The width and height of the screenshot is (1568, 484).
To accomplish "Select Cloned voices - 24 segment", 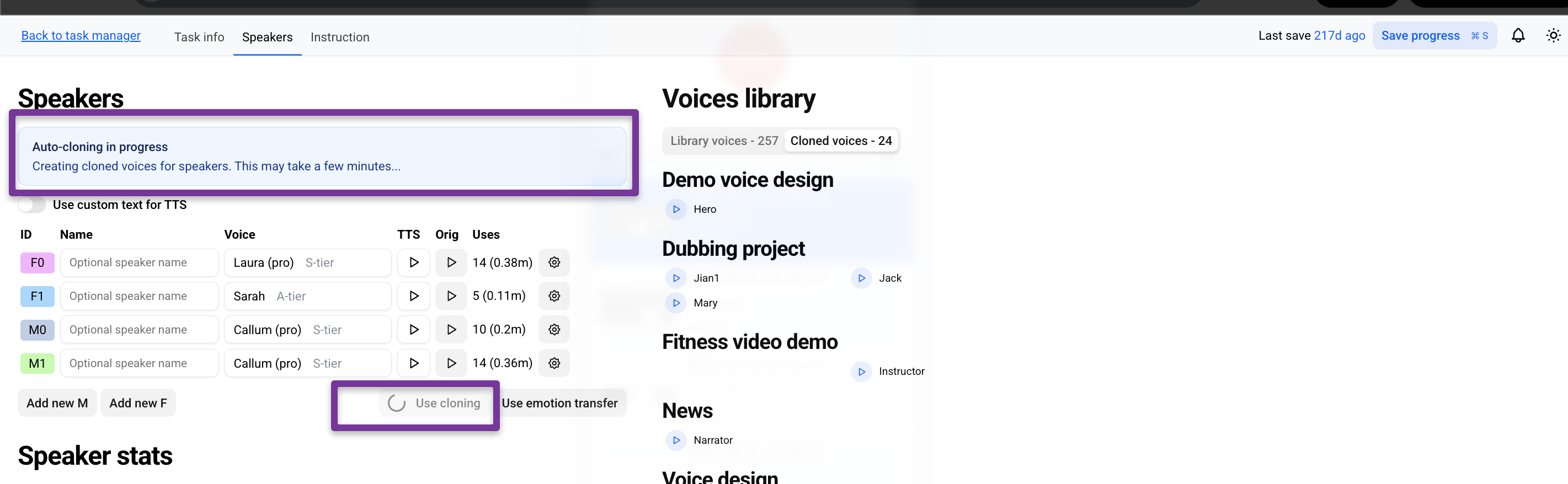I will tap(841, 141).
